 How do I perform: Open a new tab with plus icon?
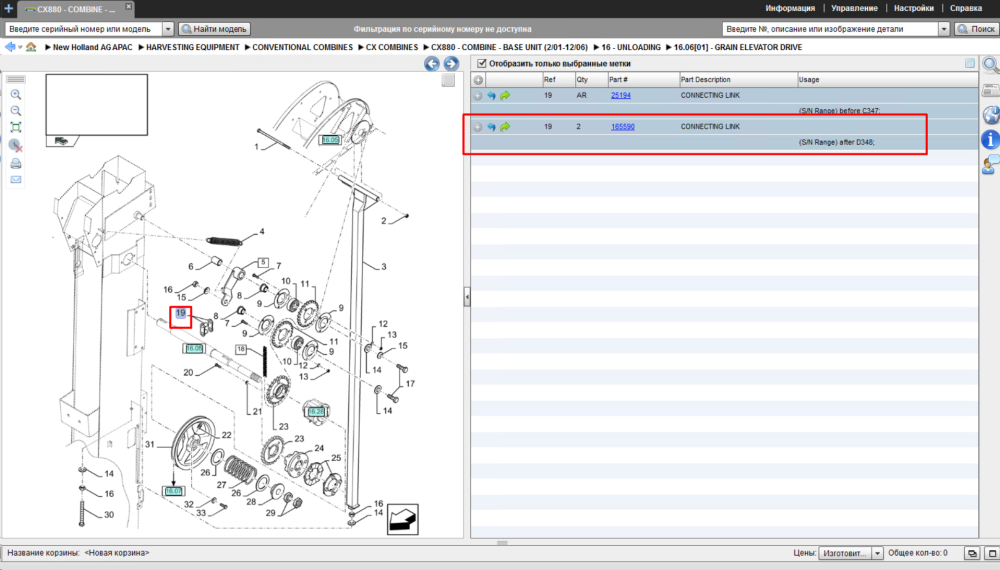coord(8,8)
